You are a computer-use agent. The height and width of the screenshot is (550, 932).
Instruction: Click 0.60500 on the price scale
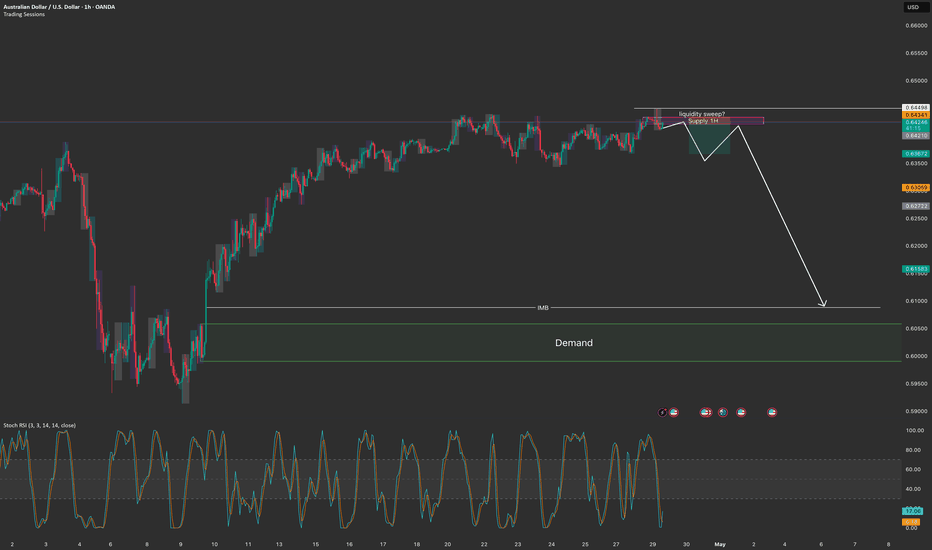pyautogui.click(x=916, y=328)
